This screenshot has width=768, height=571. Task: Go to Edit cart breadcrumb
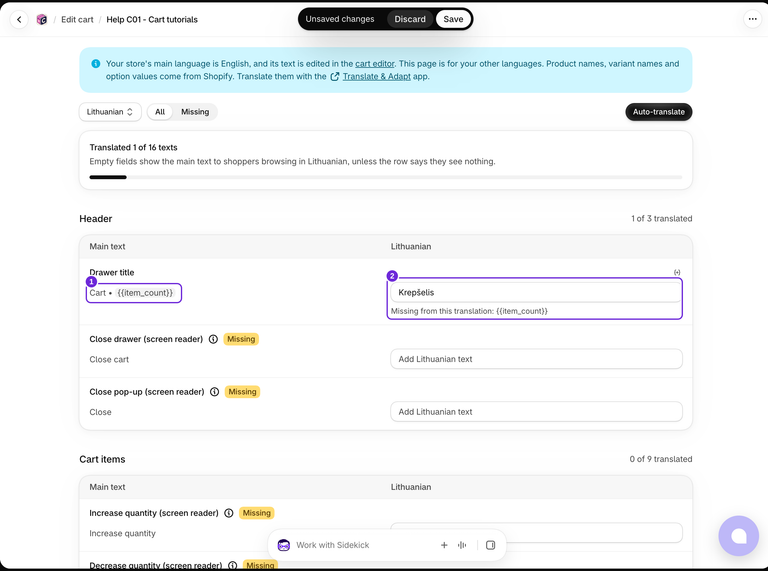[77, 20]
